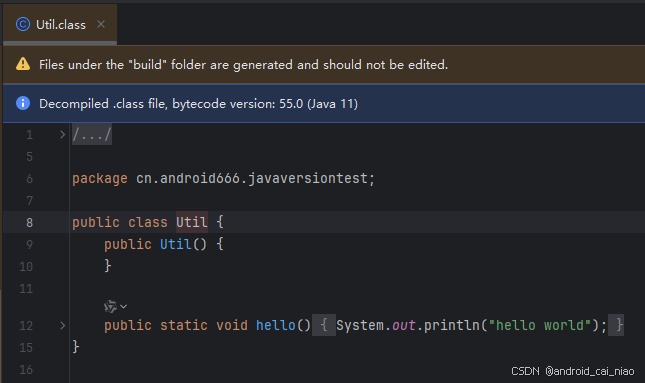Viewport: 645px width, 383px height.
Task: Click the closing brace on line 15
Action: [76, 346]
